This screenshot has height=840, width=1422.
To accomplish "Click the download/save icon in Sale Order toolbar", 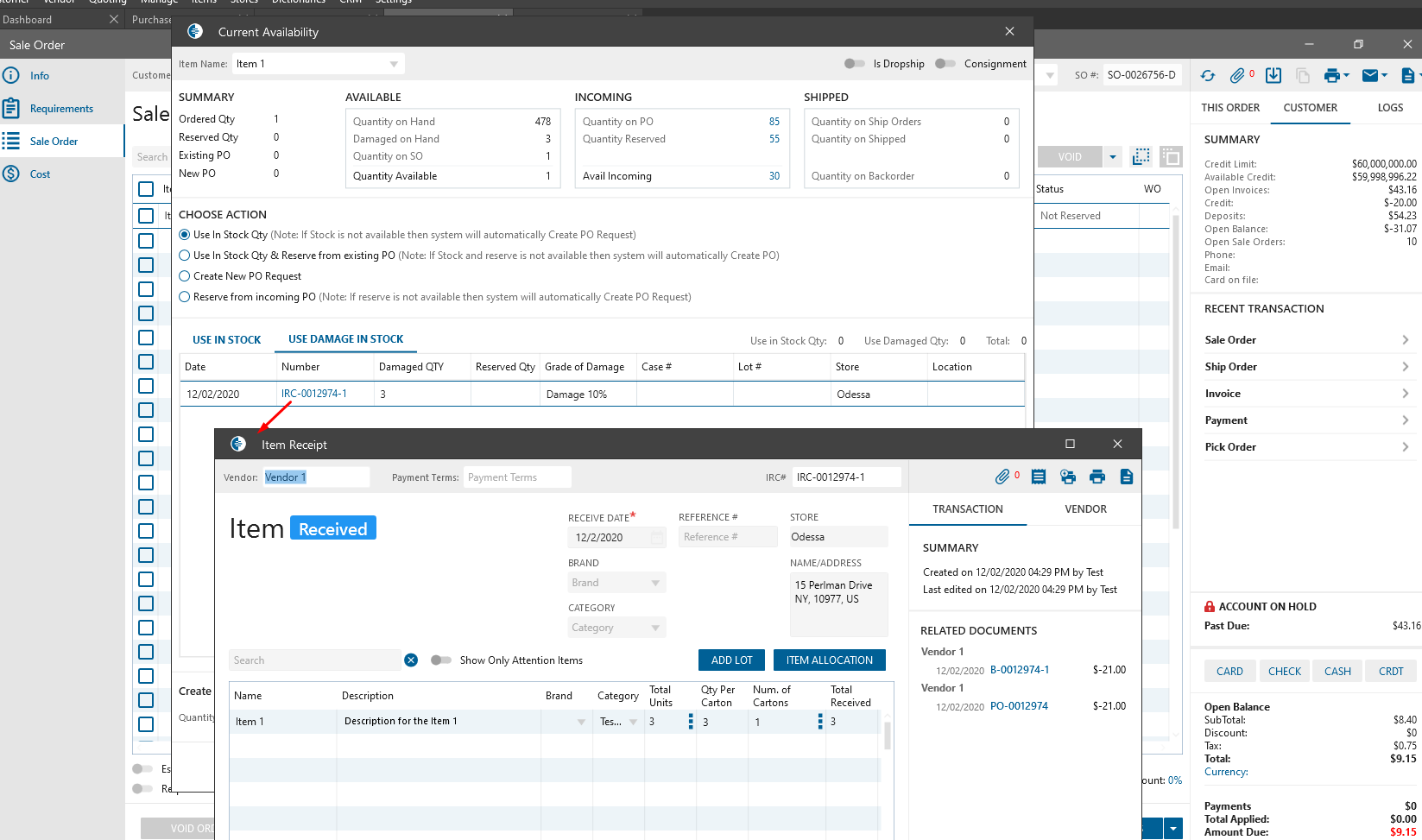I will tap(1273, 76).
